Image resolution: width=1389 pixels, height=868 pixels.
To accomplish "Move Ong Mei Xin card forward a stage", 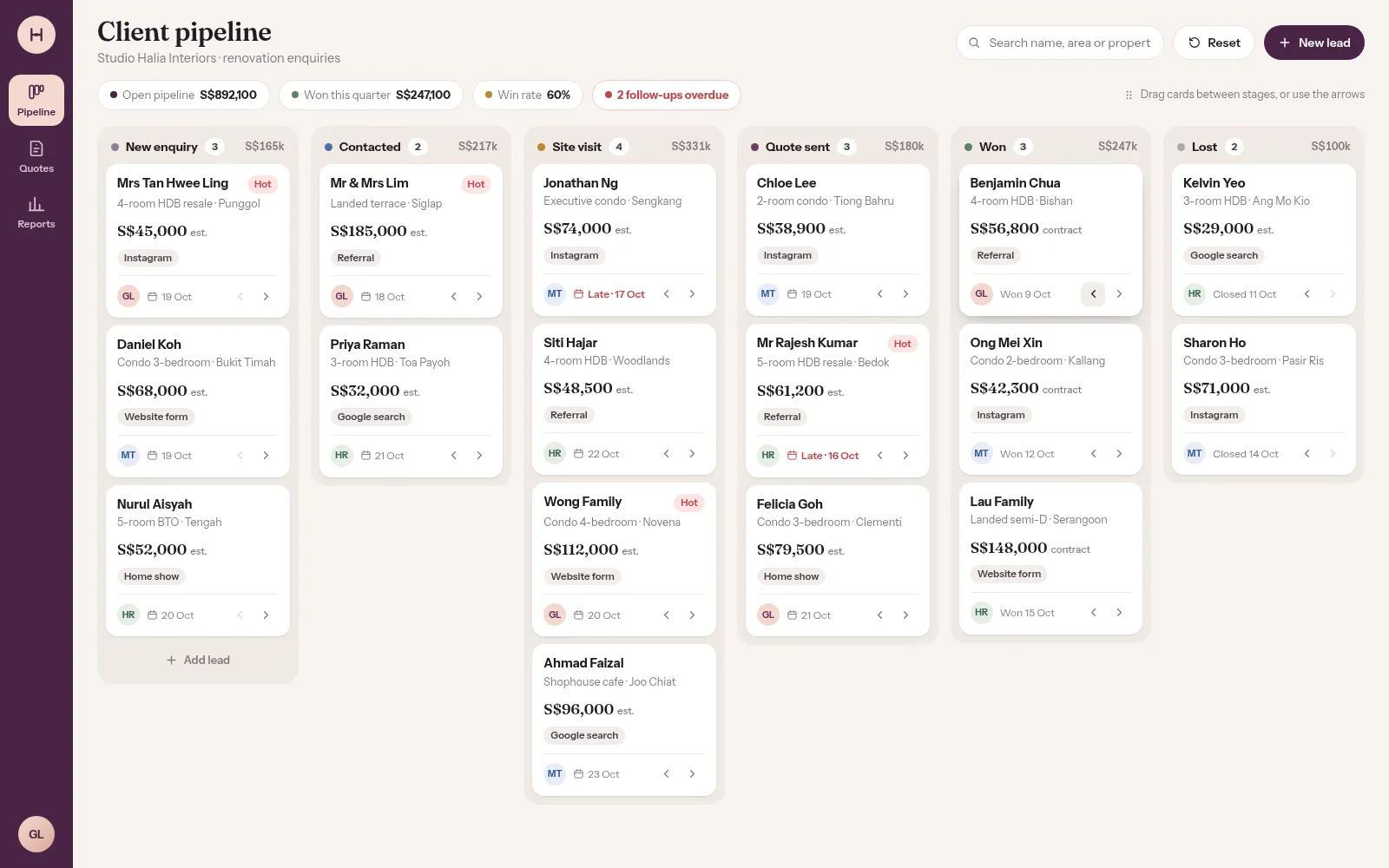I will [x=1119, y=454].
